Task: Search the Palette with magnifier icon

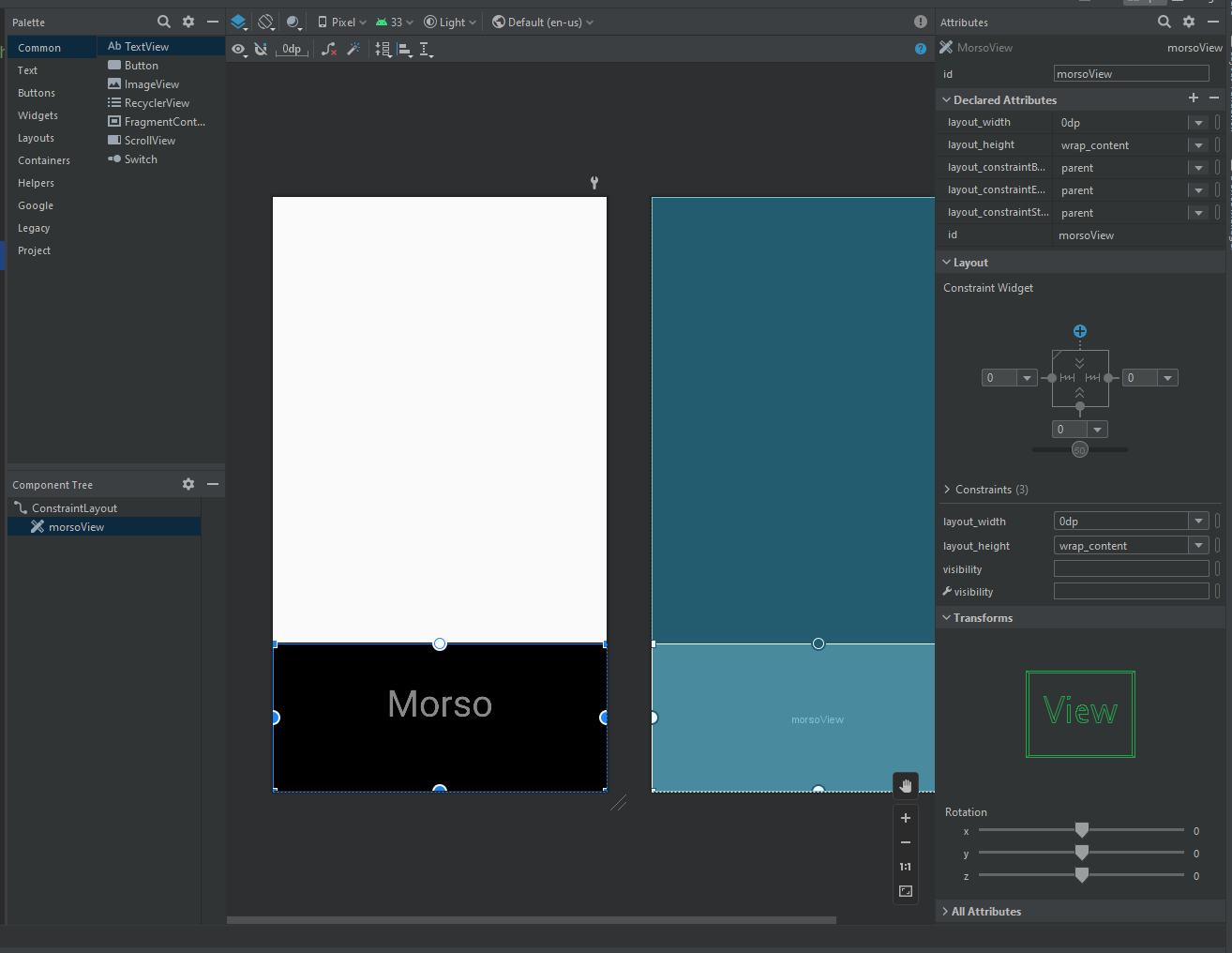Action: click(164, 22)
